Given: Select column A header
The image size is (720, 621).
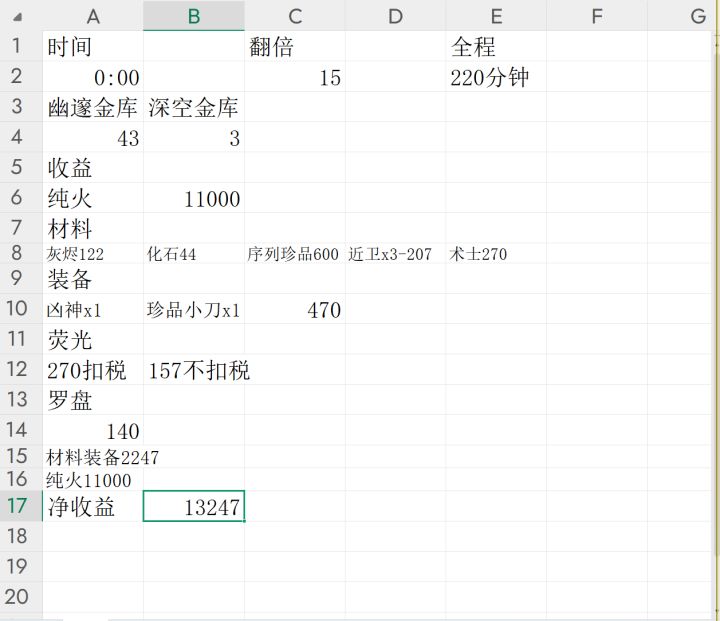Looking at the screenshot, I should click(x=93, y=16).
